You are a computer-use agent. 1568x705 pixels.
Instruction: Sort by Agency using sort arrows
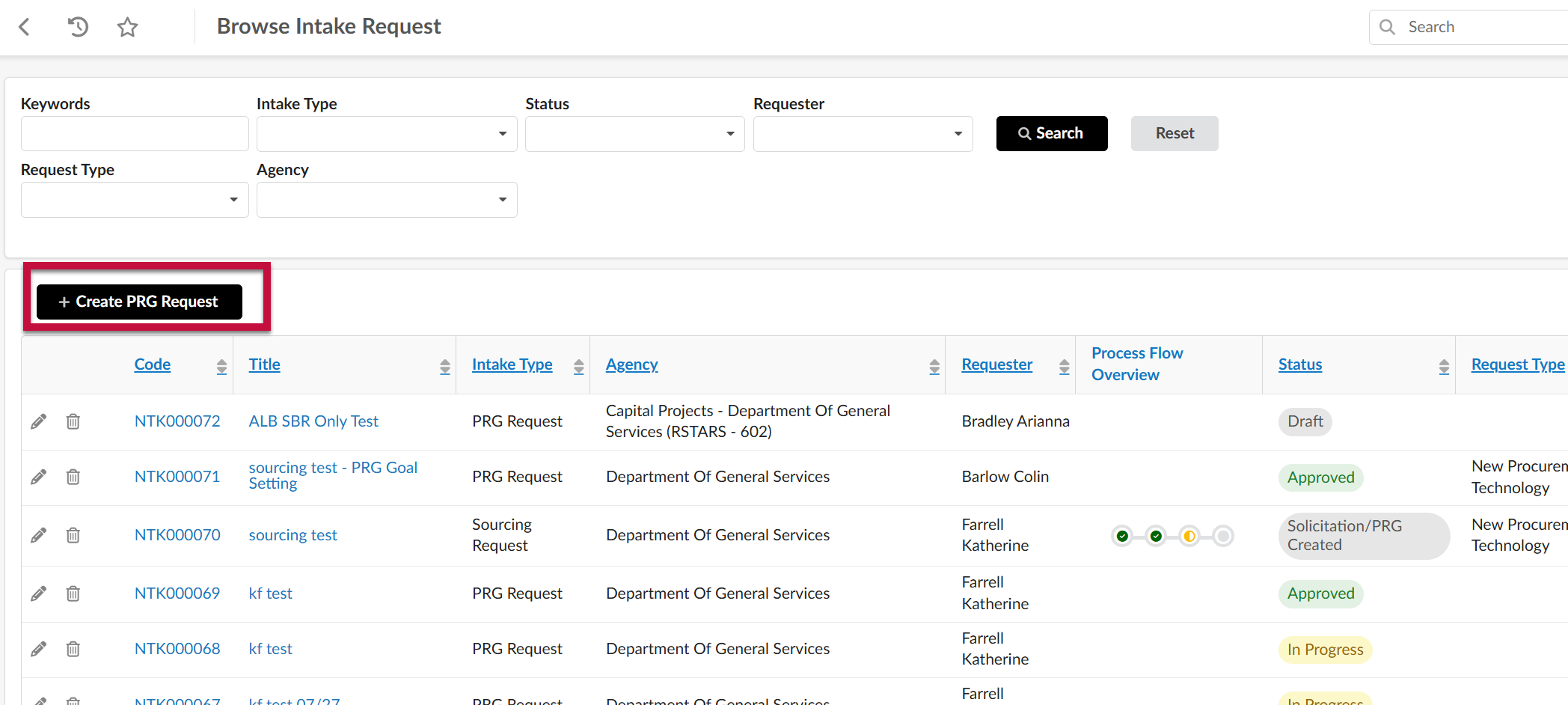pyautogui.click(x=934, y=366)
